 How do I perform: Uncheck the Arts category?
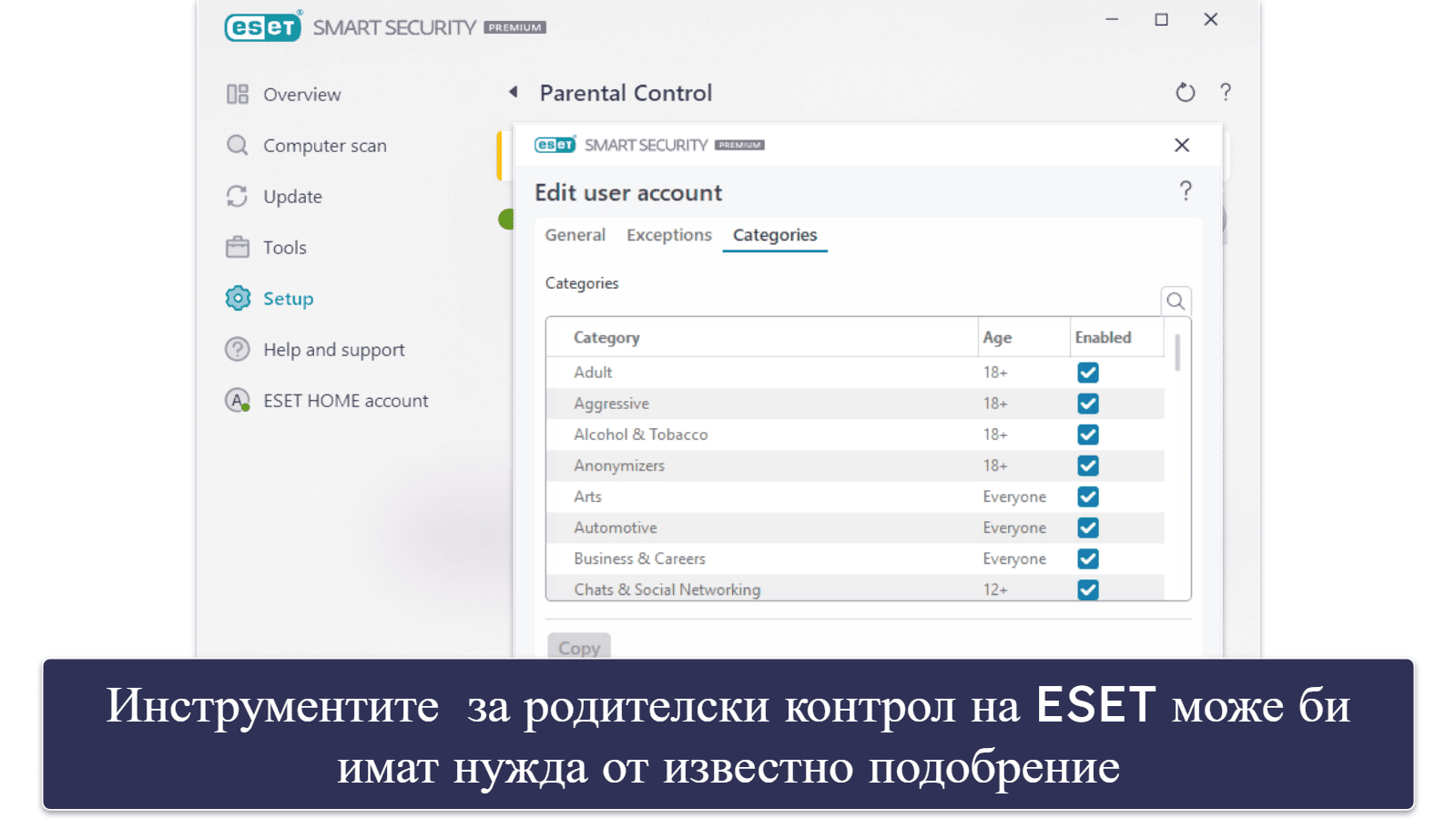click(1088, 497)
